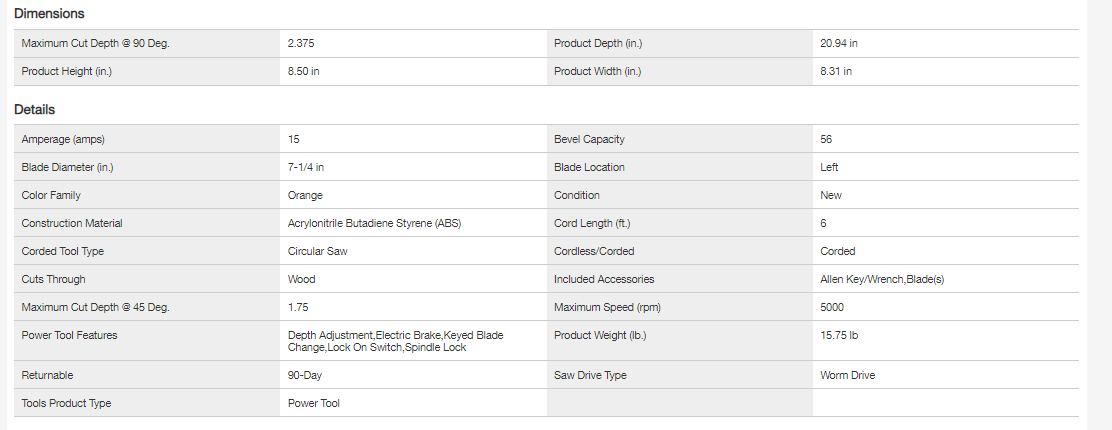The height and width of the screenshot is (430, 1112).
Task: Click the Acrylonitrile Butadiene Styrene (ABS) value
Action: click(x=374, y=224)
